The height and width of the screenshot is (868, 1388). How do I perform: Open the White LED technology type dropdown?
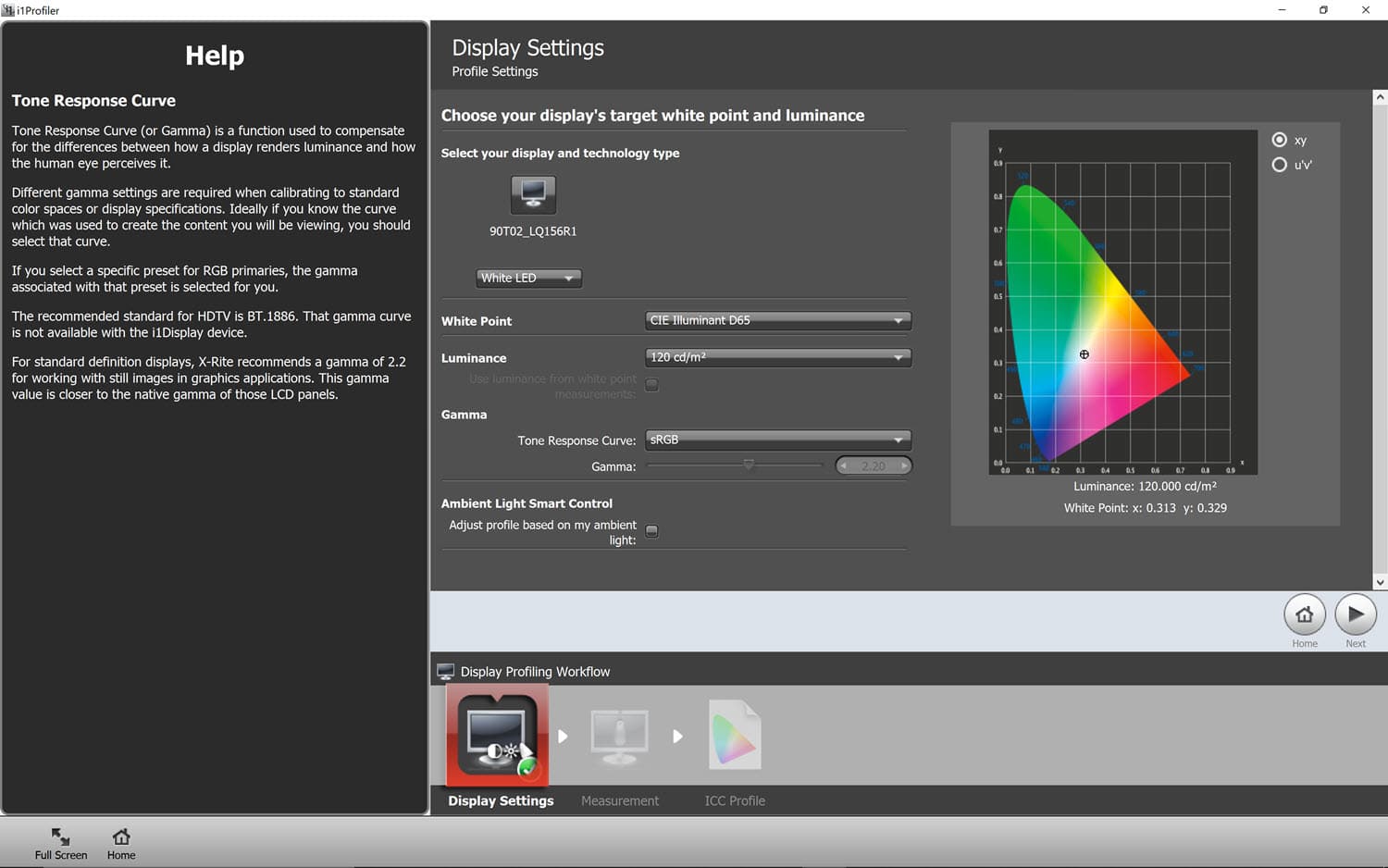point(528,278)
